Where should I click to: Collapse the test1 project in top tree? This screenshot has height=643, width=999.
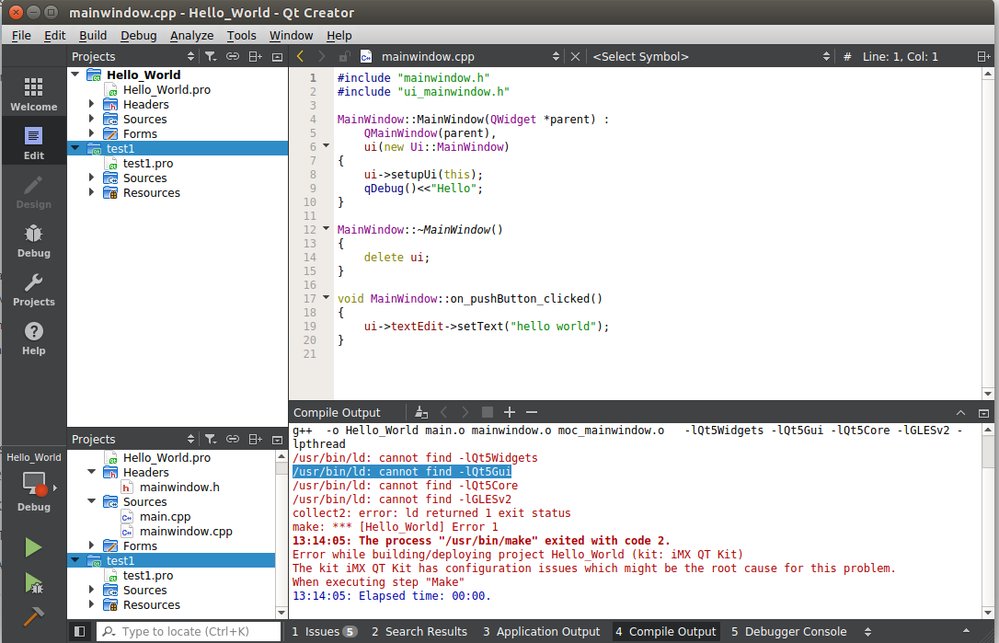click(74, 149)
